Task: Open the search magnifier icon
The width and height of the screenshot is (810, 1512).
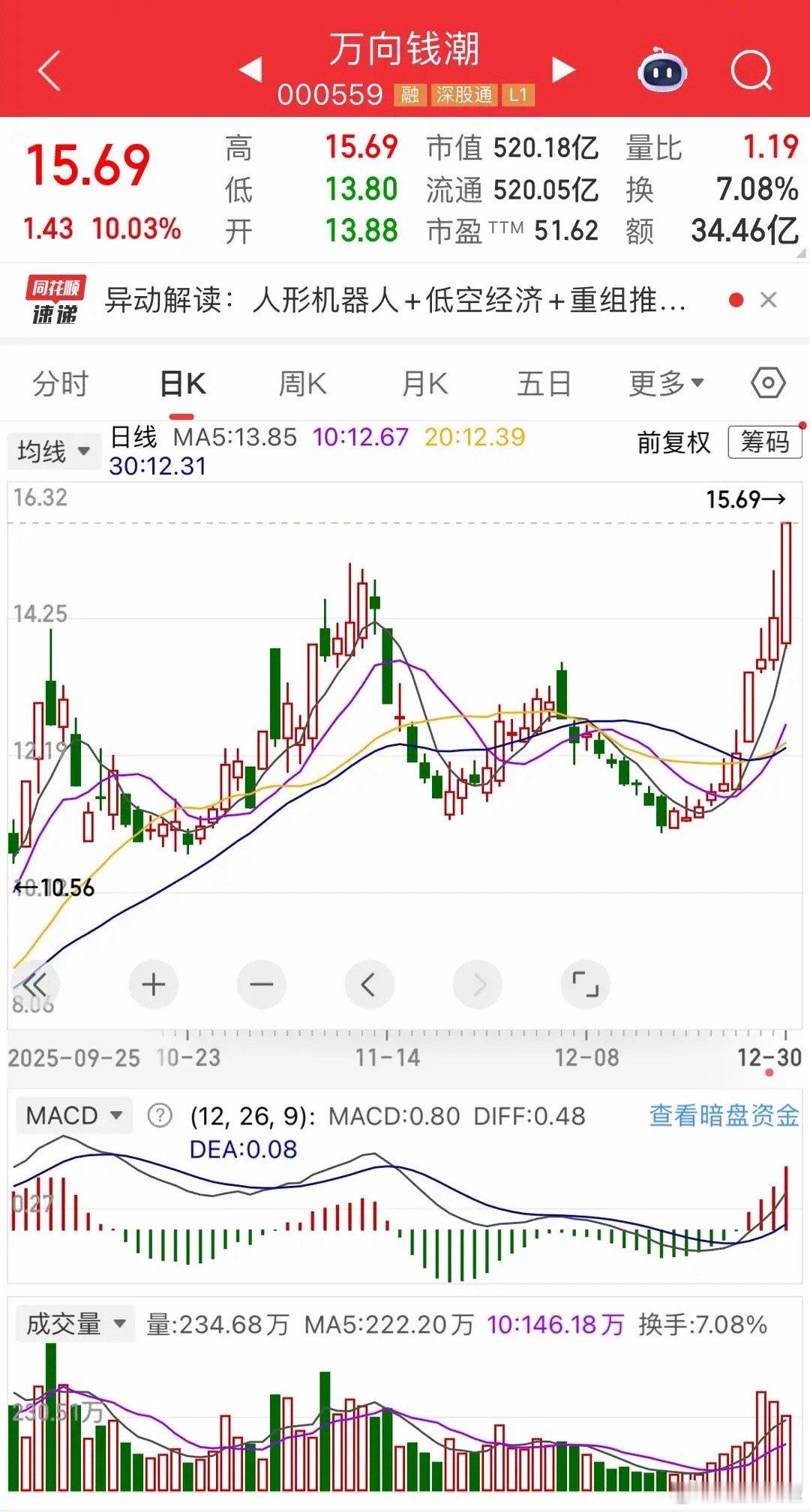Action: [751, 71]
